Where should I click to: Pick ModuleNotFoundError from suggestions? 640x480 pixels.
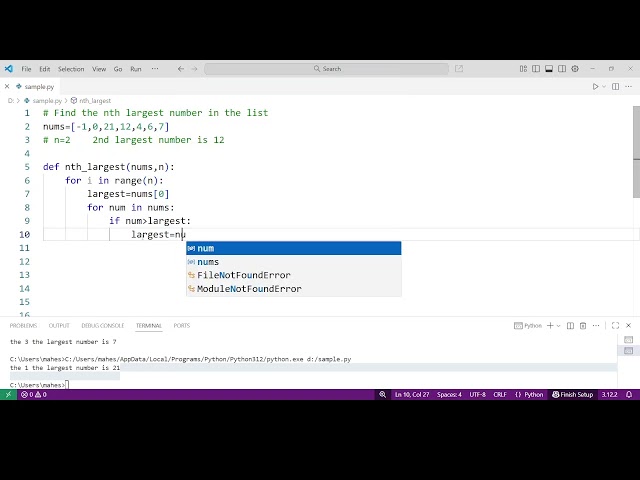(x=293, y=289)
